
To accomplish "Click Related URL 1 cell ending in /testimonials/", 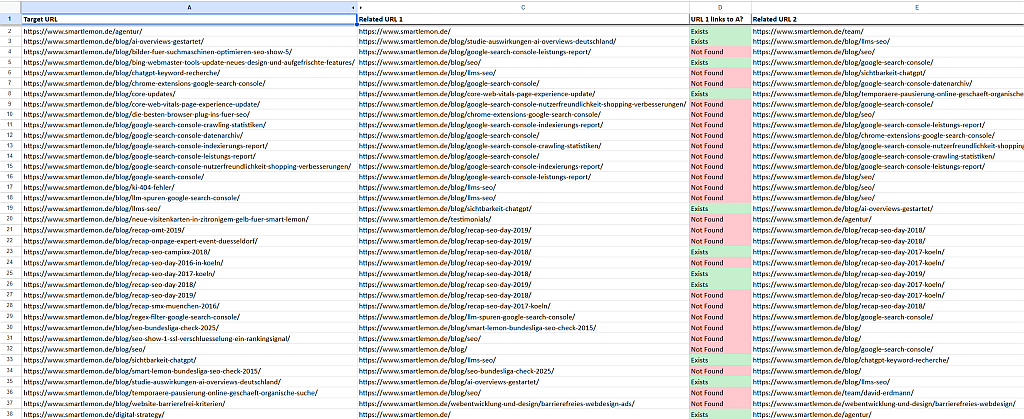I will coord(523,219).
